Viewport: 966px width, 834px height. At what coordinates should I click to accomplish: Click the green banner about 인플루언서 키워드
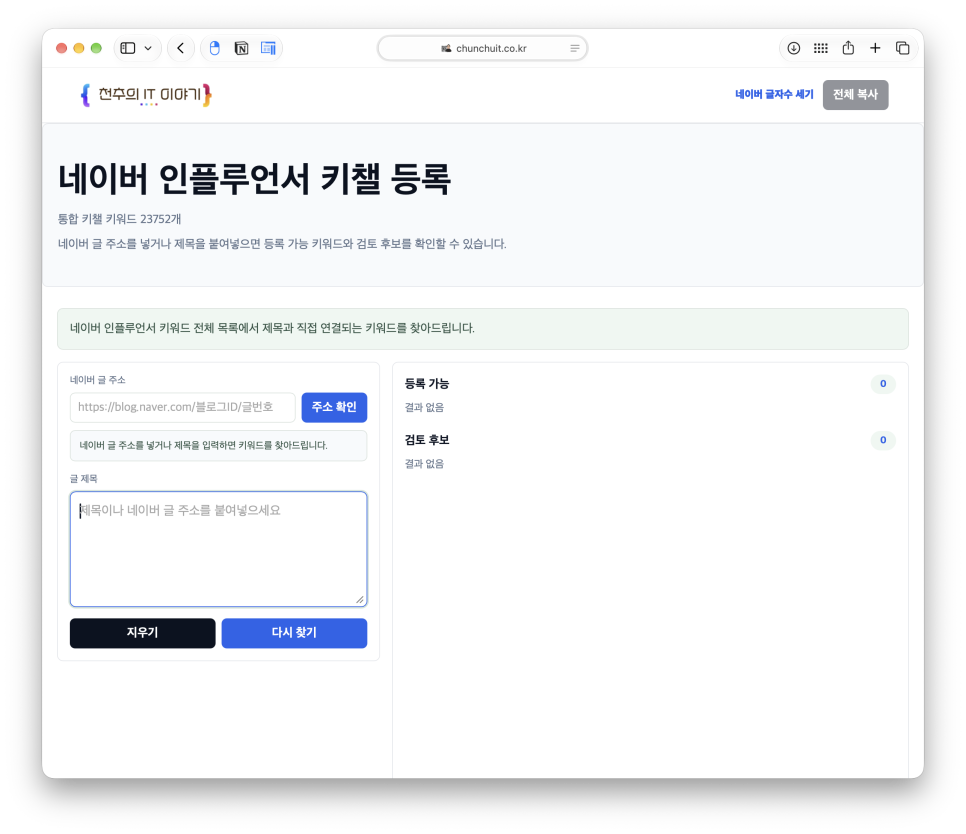pyautogui.click(x=482, y=328)
